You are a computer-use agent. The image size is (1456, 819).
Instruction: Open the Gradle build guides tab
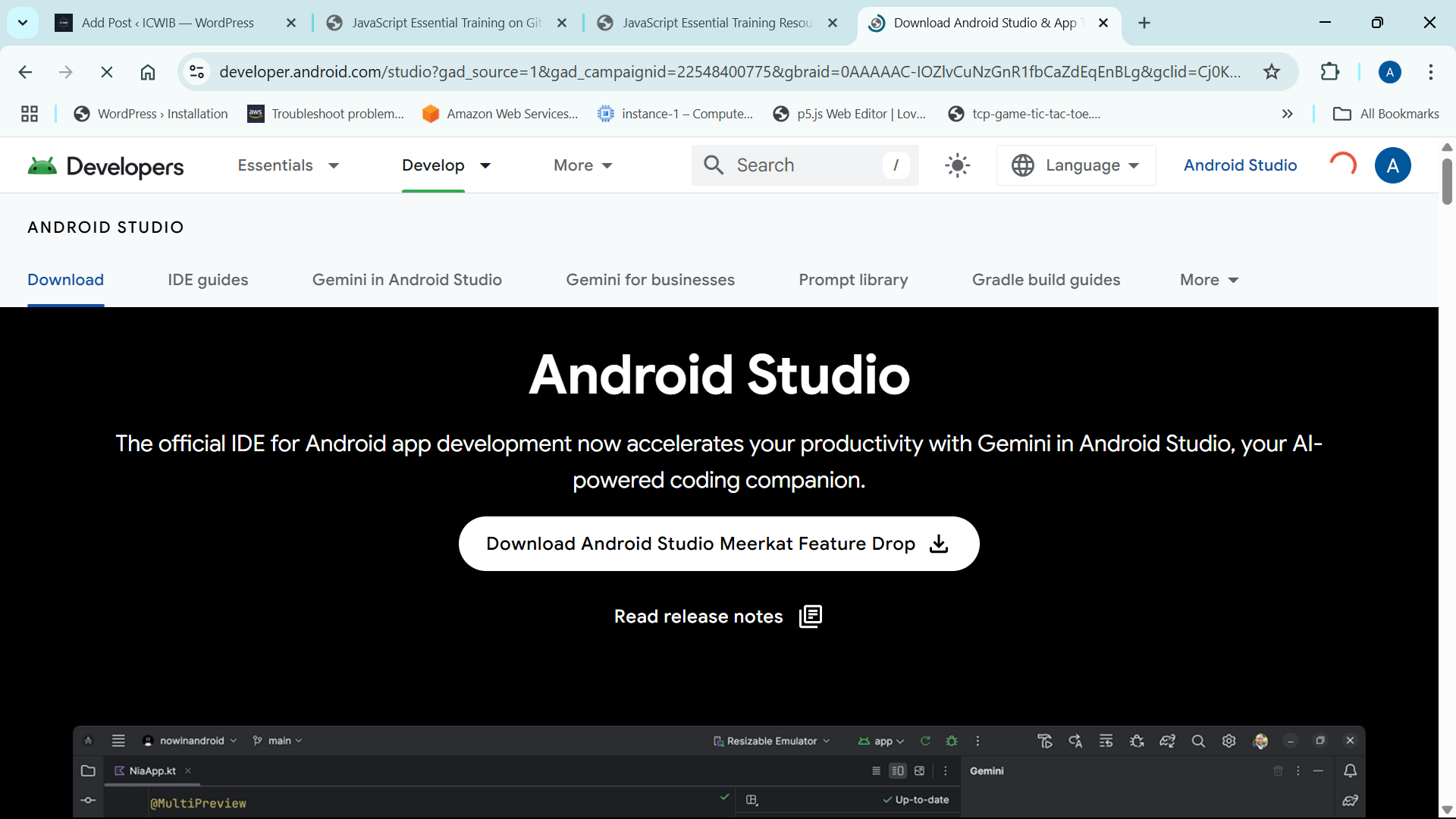click(x=1046, y=280)
